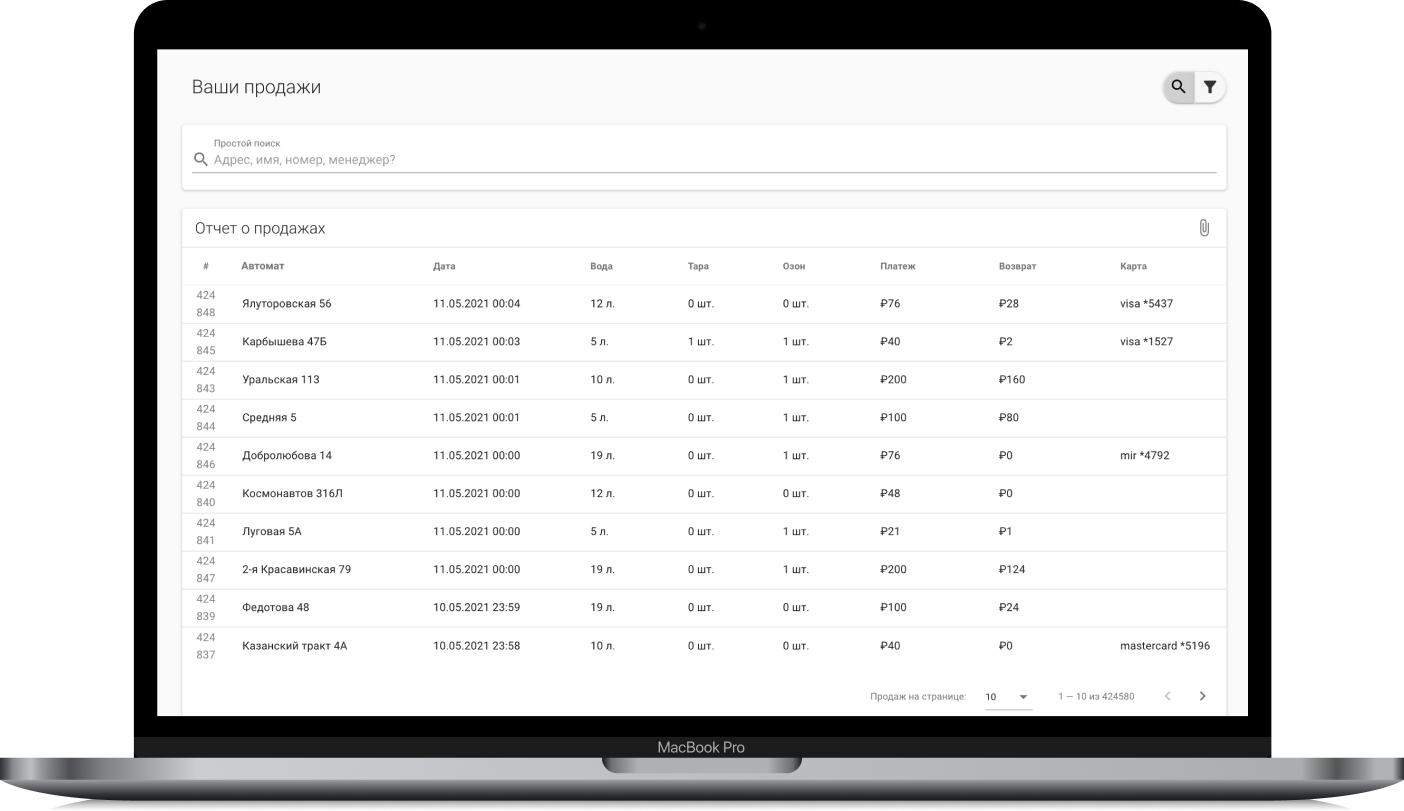Click the '1 — 10 из 424580' pagination text
The width and height of the screenshot is (1404, 811).
click(x=1096, y=697)
